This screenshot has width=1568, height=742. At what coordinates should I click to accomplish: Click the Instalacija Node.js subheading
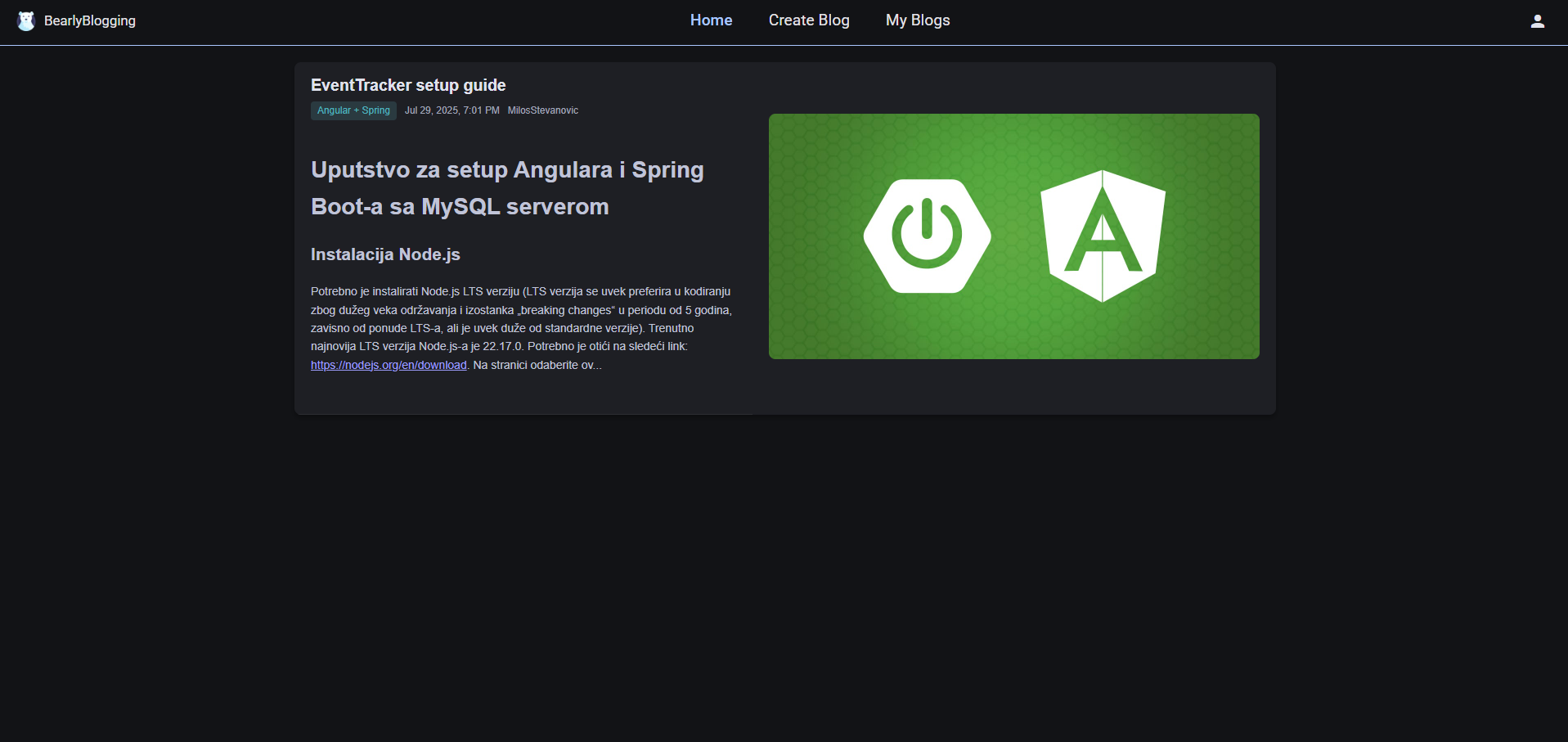385,254
